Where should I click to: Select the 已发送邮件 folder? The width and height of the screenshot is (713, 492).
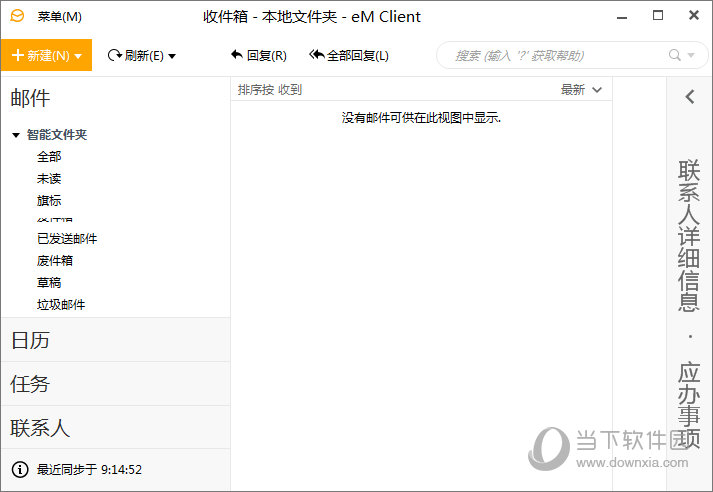point(67,239)
